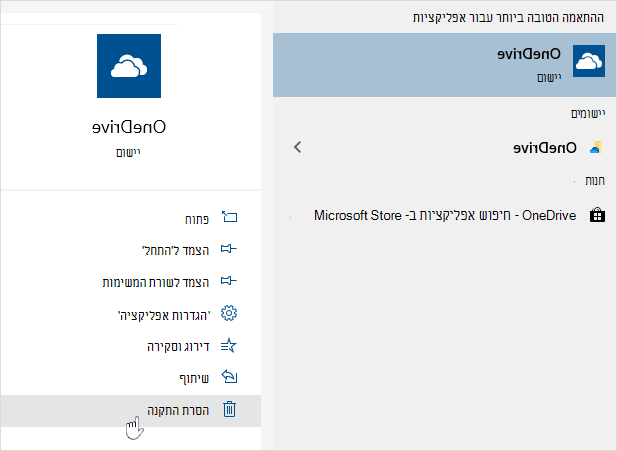
Task: Choose הסרת התקנה (Uninstall)
Action: [131, 411]
